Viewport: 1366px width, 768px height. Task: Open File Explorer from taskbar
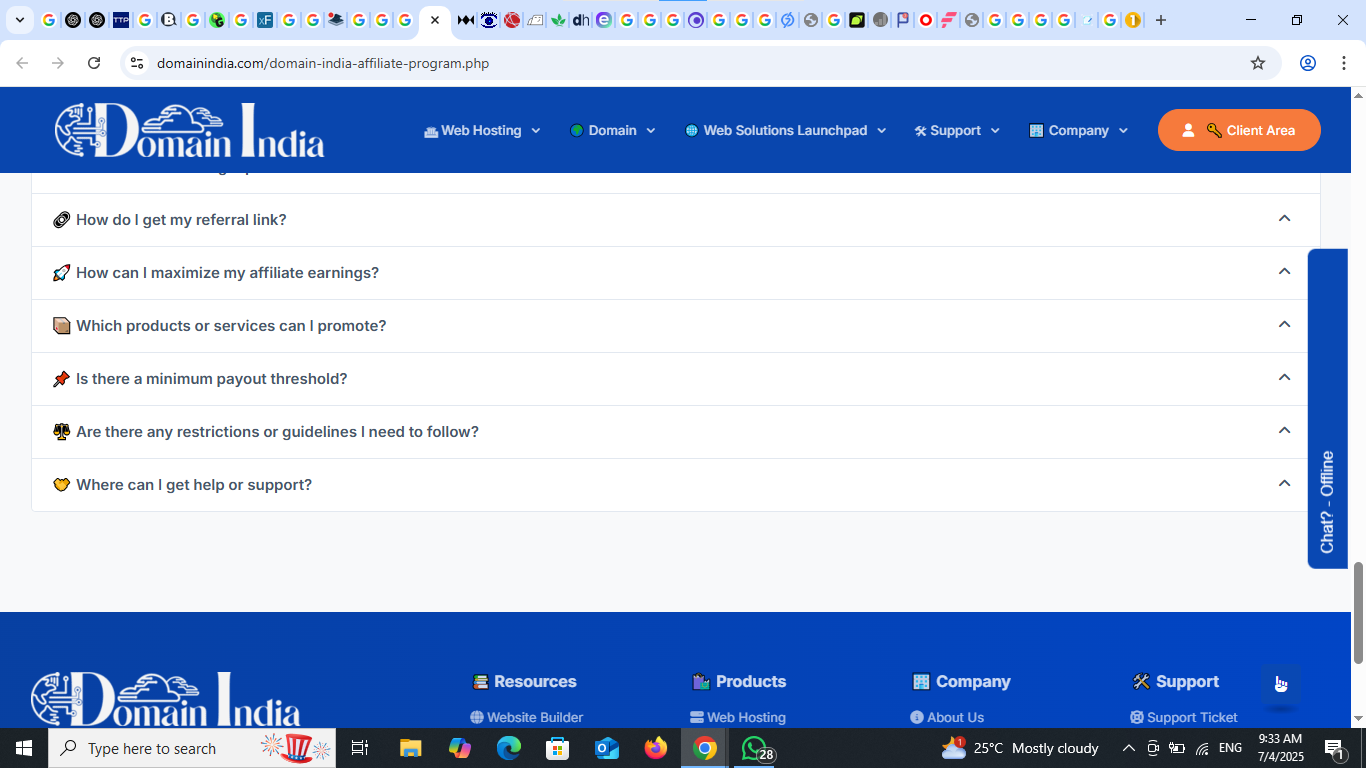coord(410,748)
